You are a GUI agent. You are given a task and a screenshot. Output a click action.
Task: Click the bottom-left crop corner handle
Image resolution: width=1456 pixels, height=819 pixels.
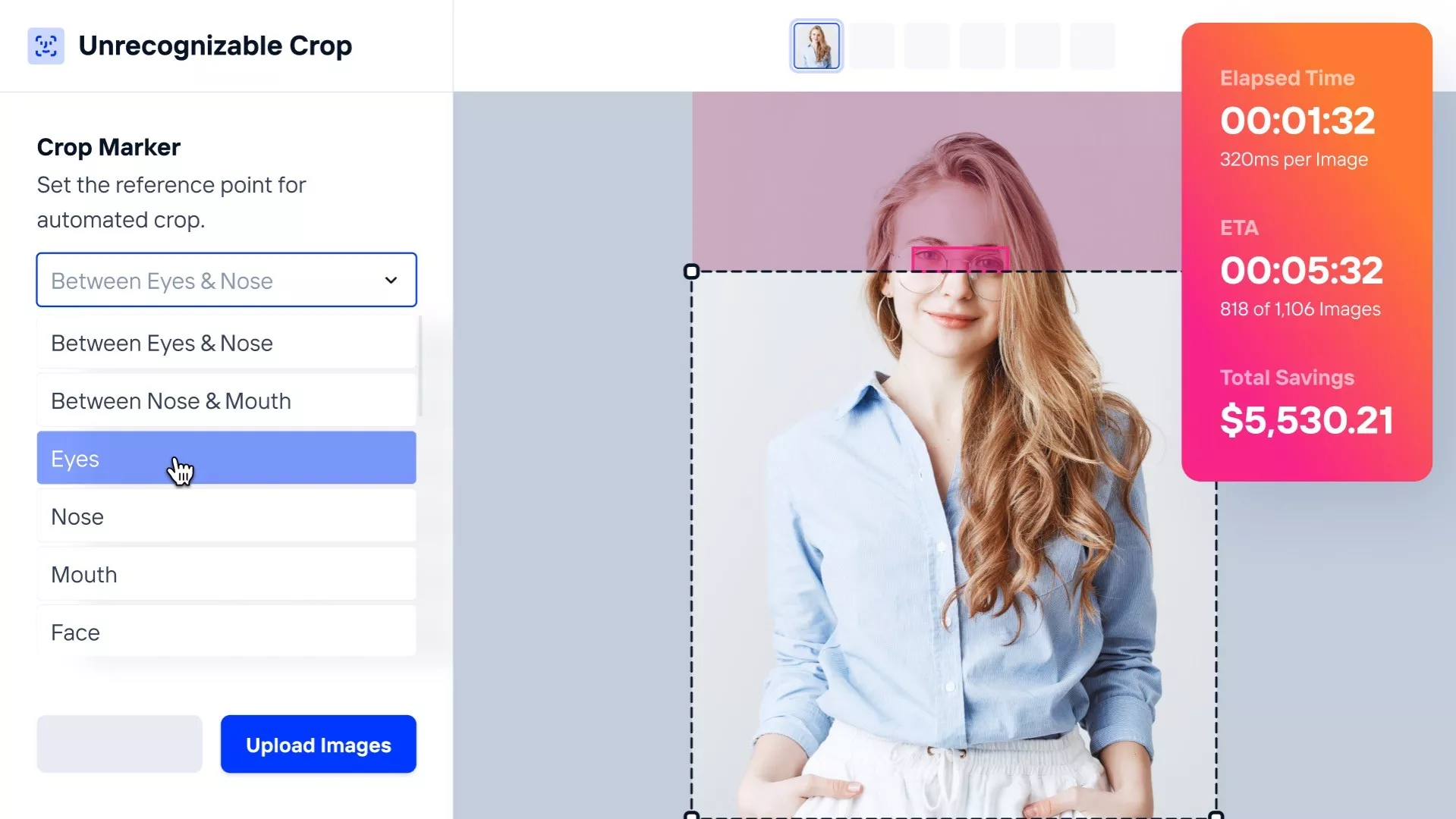click(691, 815)
